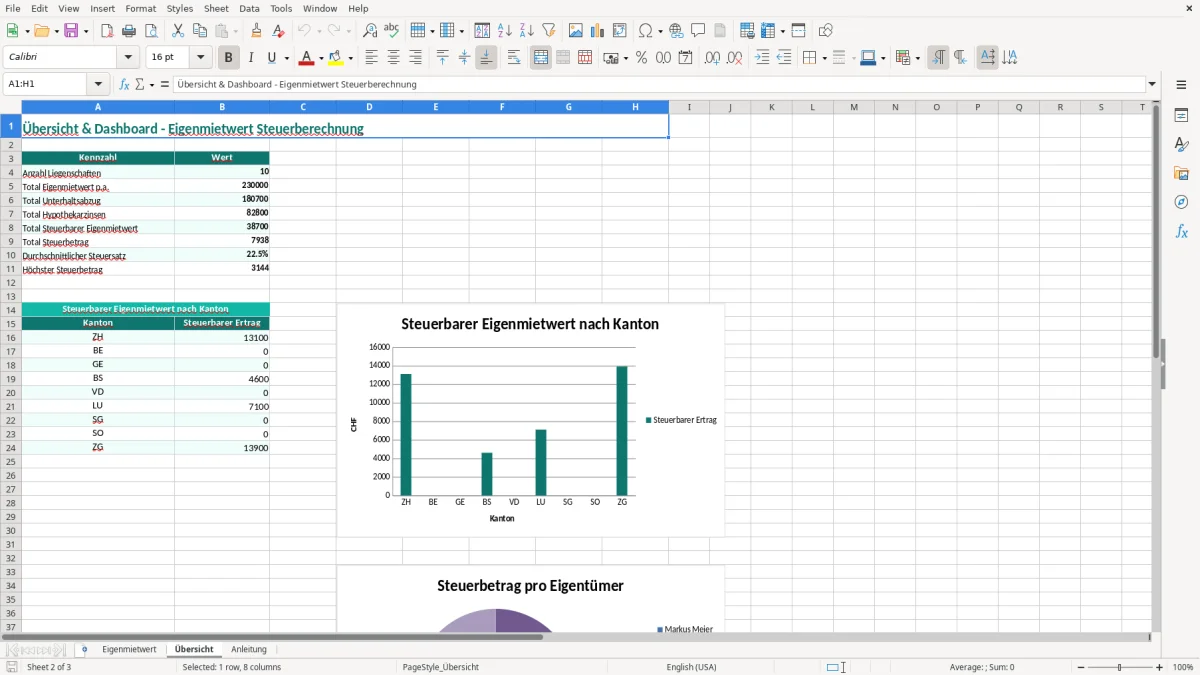The image size is (1200, 675).
Task: Click the Cut scissors icon
Action: tap(178, 31)
